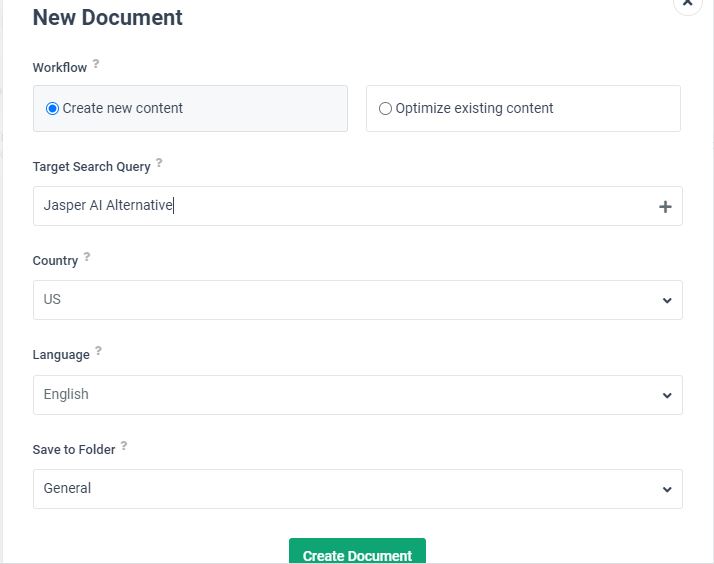Click help icon next to Language label
714x564 pixels.
pos(98,351)
